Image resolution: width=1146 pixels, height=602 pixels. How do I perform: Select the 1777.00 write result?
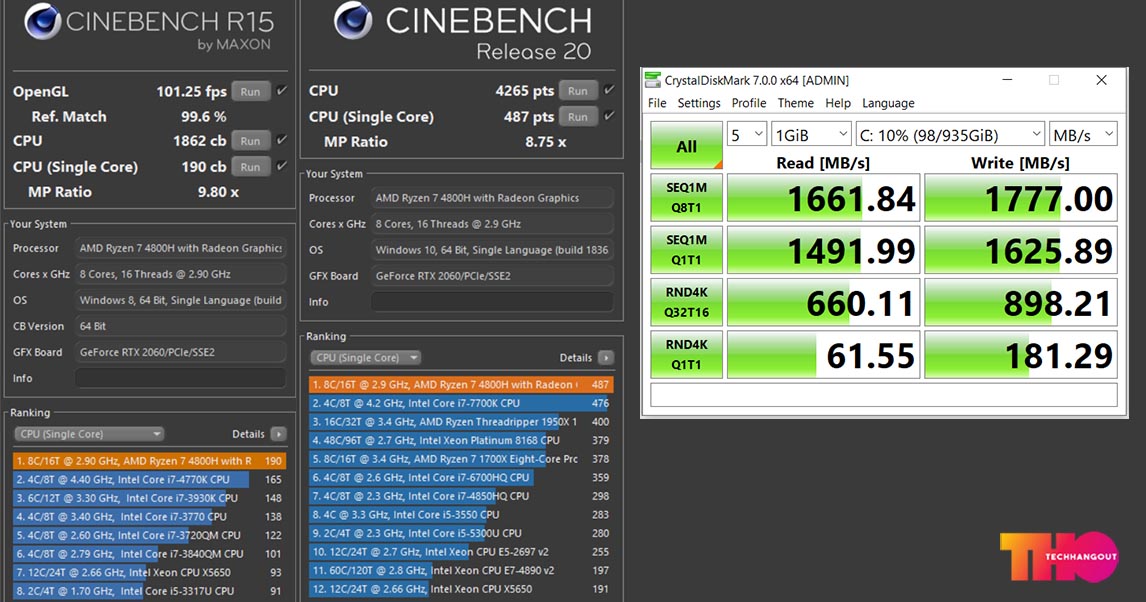click(x=1021, y=197)
